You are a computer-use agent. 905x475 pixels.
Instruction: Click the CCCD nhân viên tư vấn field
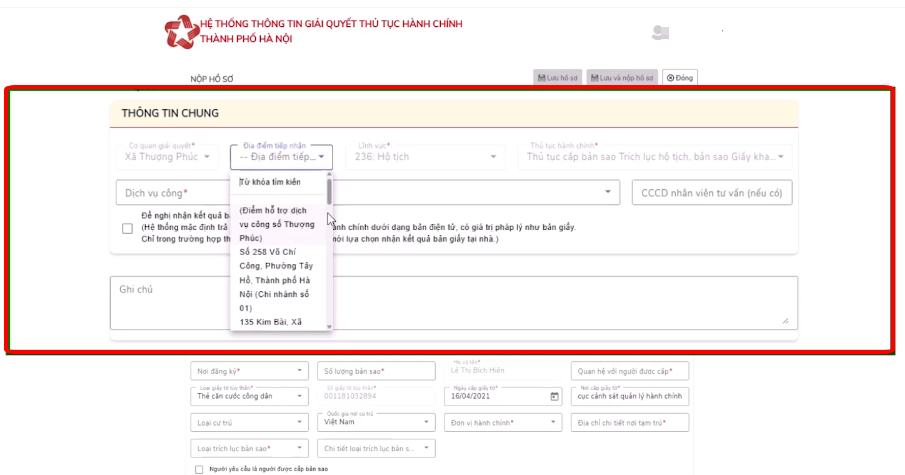(x=712, y=193)
